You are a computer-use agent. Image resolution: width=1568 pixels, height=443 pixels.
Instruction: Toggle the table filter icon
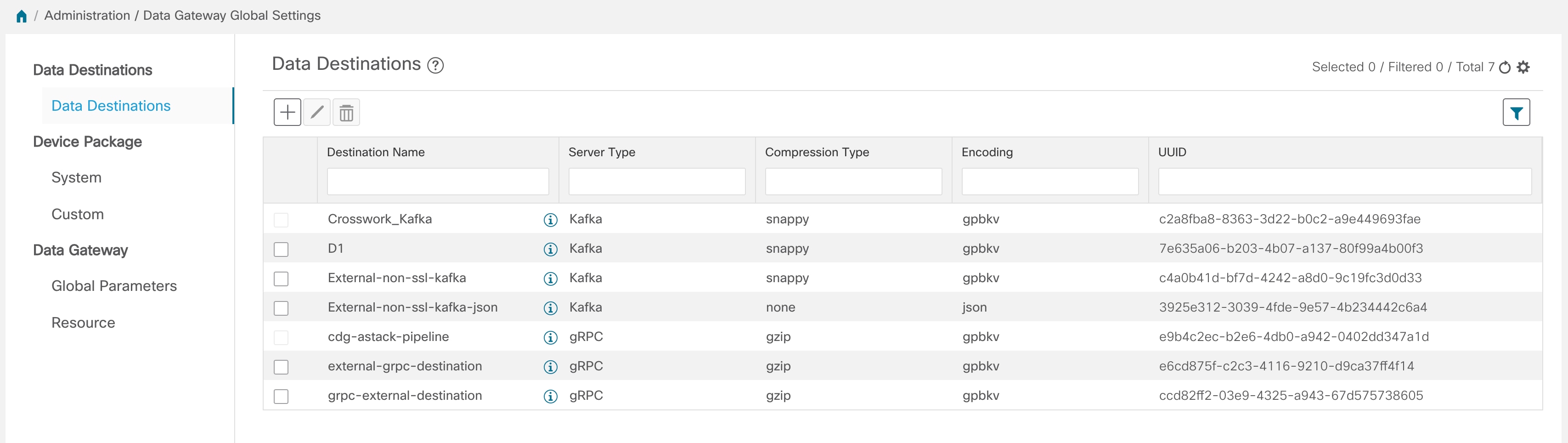[x=1516, y=112]
